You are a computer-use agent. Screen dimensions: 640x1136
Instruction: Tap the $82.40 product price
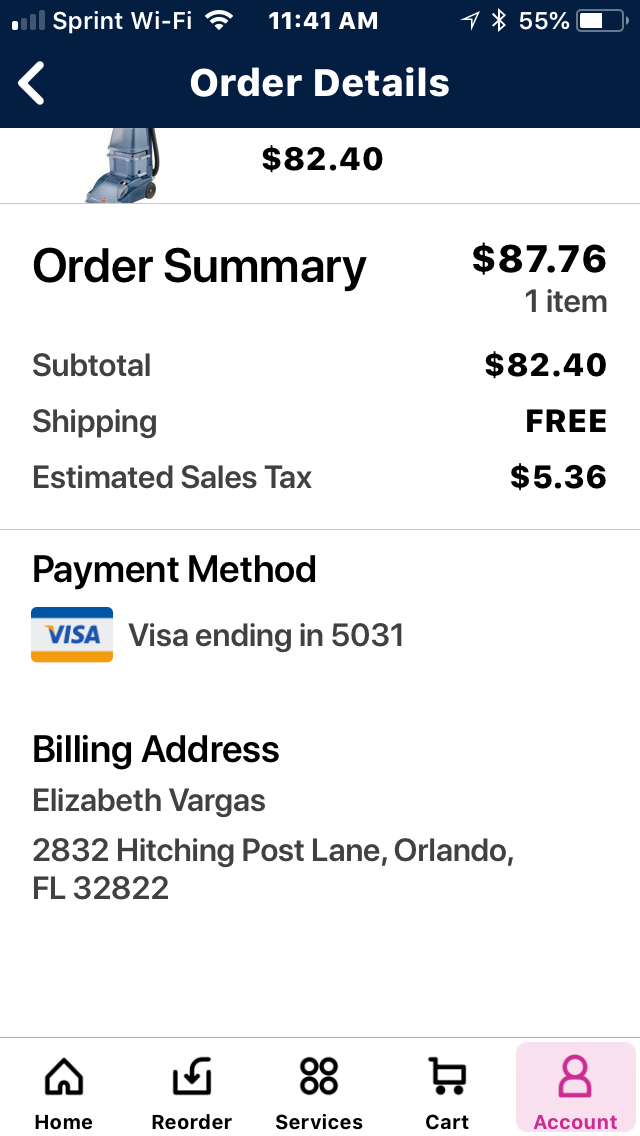click(x=322, y=159)
